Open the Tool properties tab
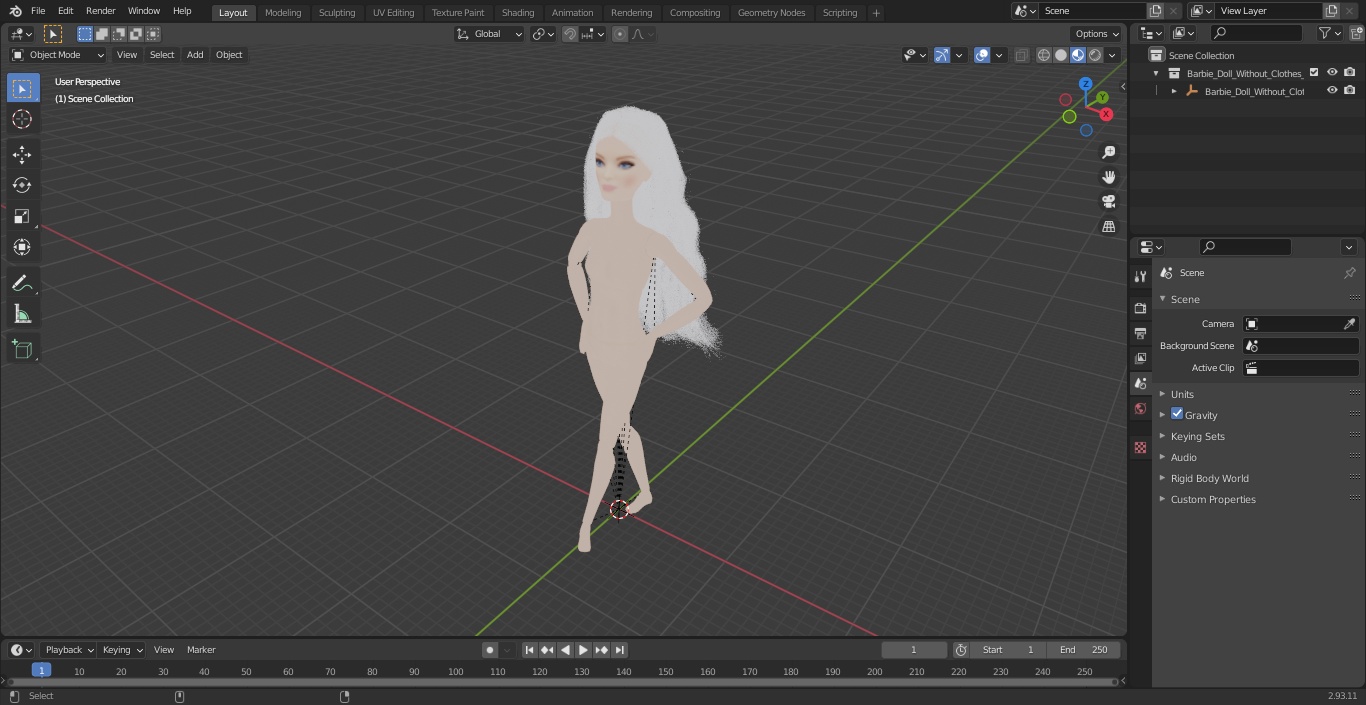The height and width of the screenshot is (705, 1366). (1140, 276)
